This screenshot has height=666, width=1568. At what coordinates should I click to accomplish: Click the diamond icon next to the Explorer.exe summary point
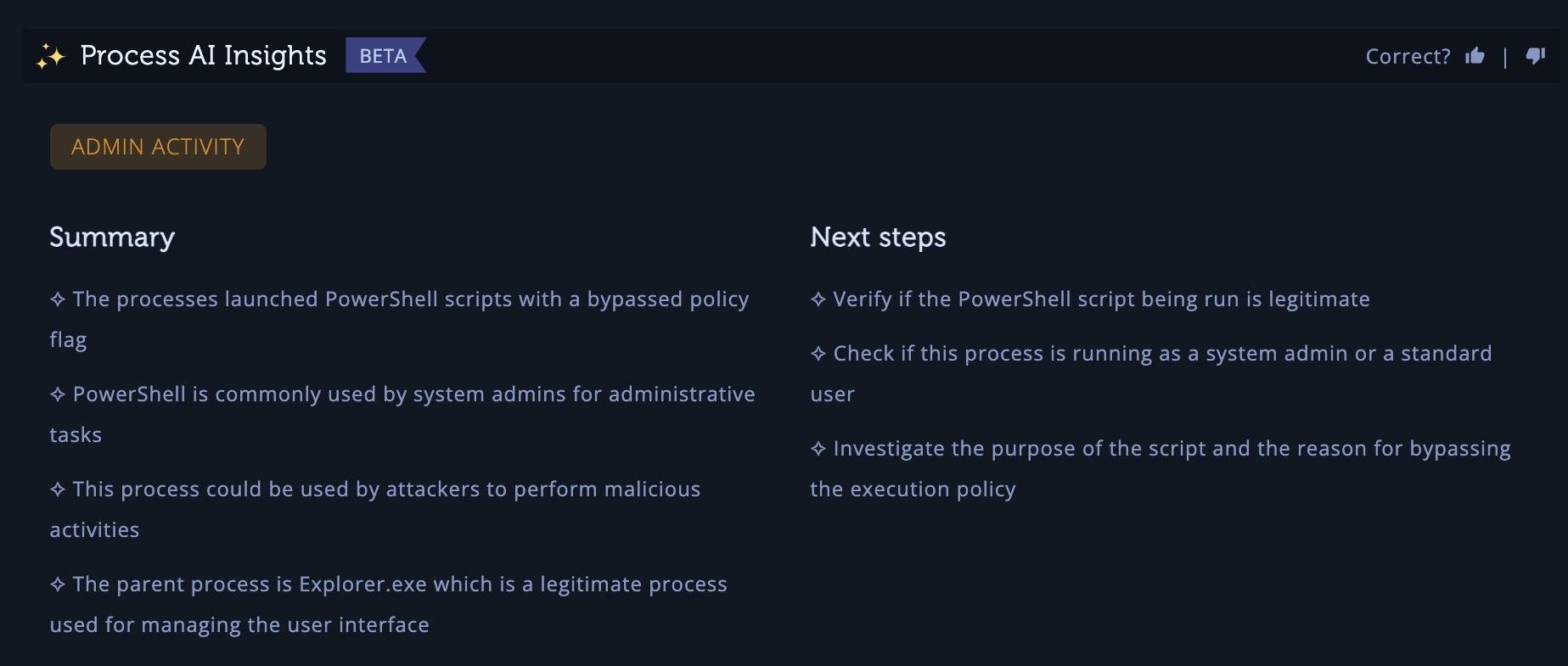(x=57, y=584)
